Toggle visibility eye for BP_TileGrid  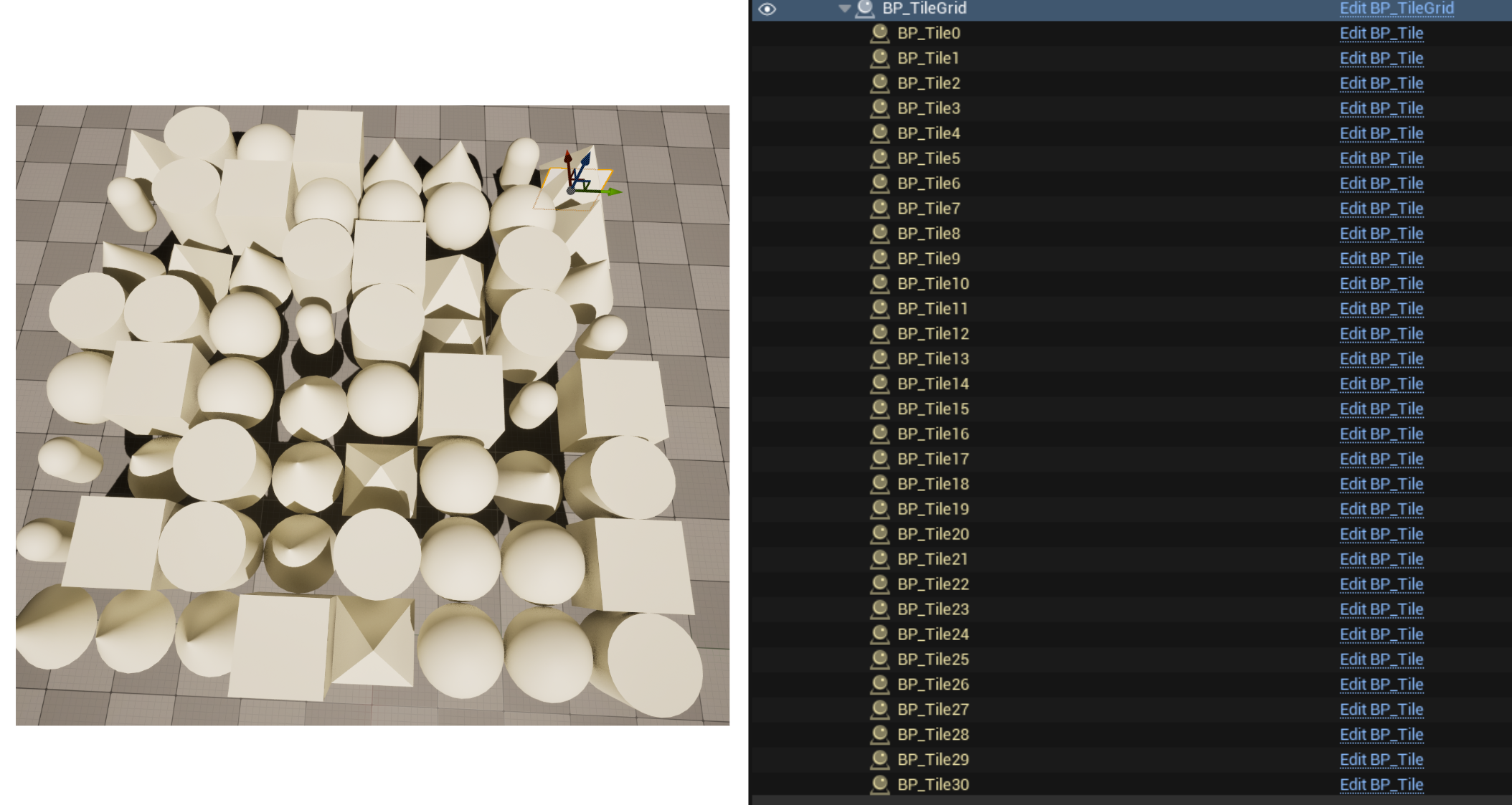767,9
